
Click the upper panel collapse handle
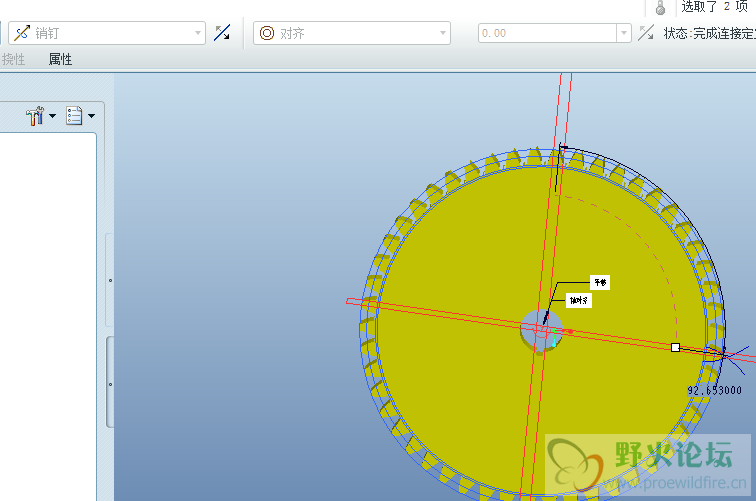[x=110, y=281]
